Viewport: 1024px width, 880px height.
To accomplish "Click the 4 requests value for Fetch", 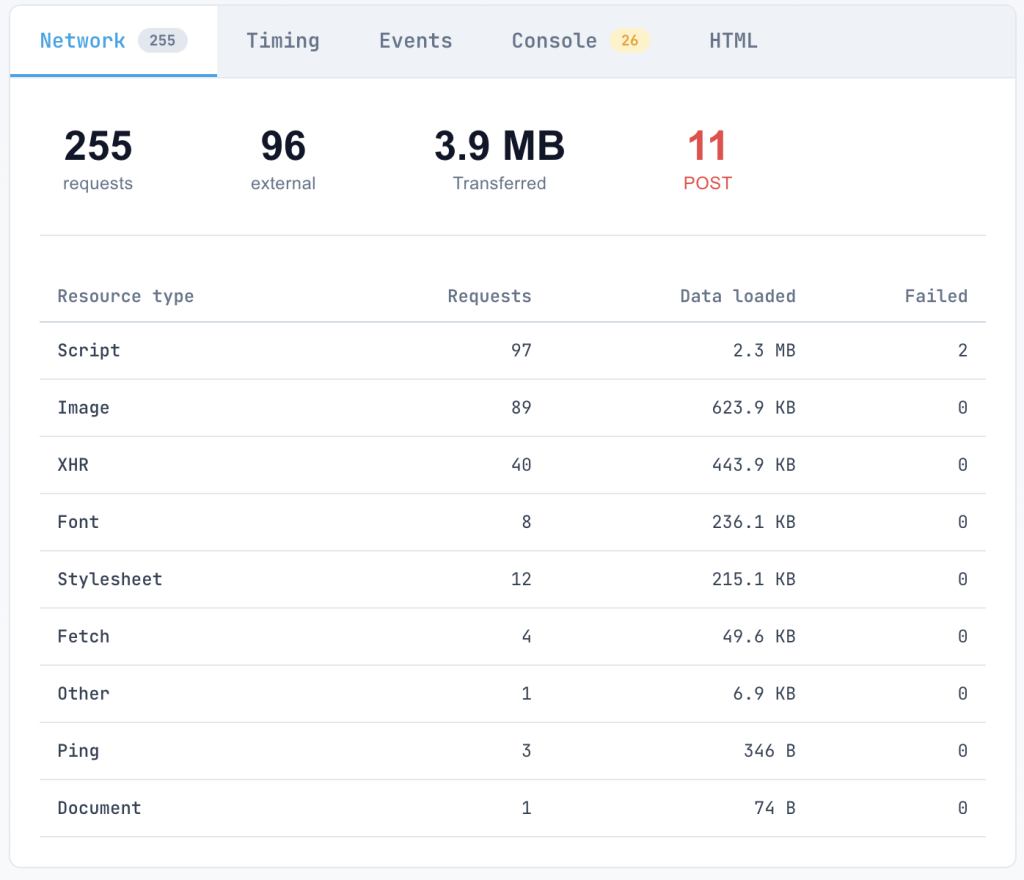I will click(526, 636).
